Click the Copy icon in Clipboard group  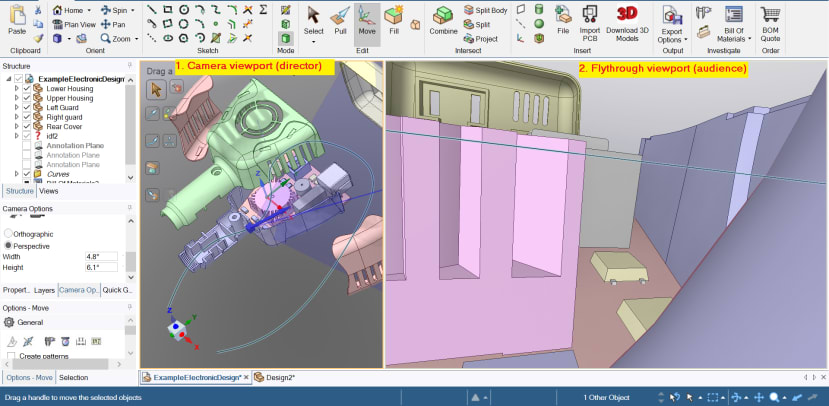(38, 24)
